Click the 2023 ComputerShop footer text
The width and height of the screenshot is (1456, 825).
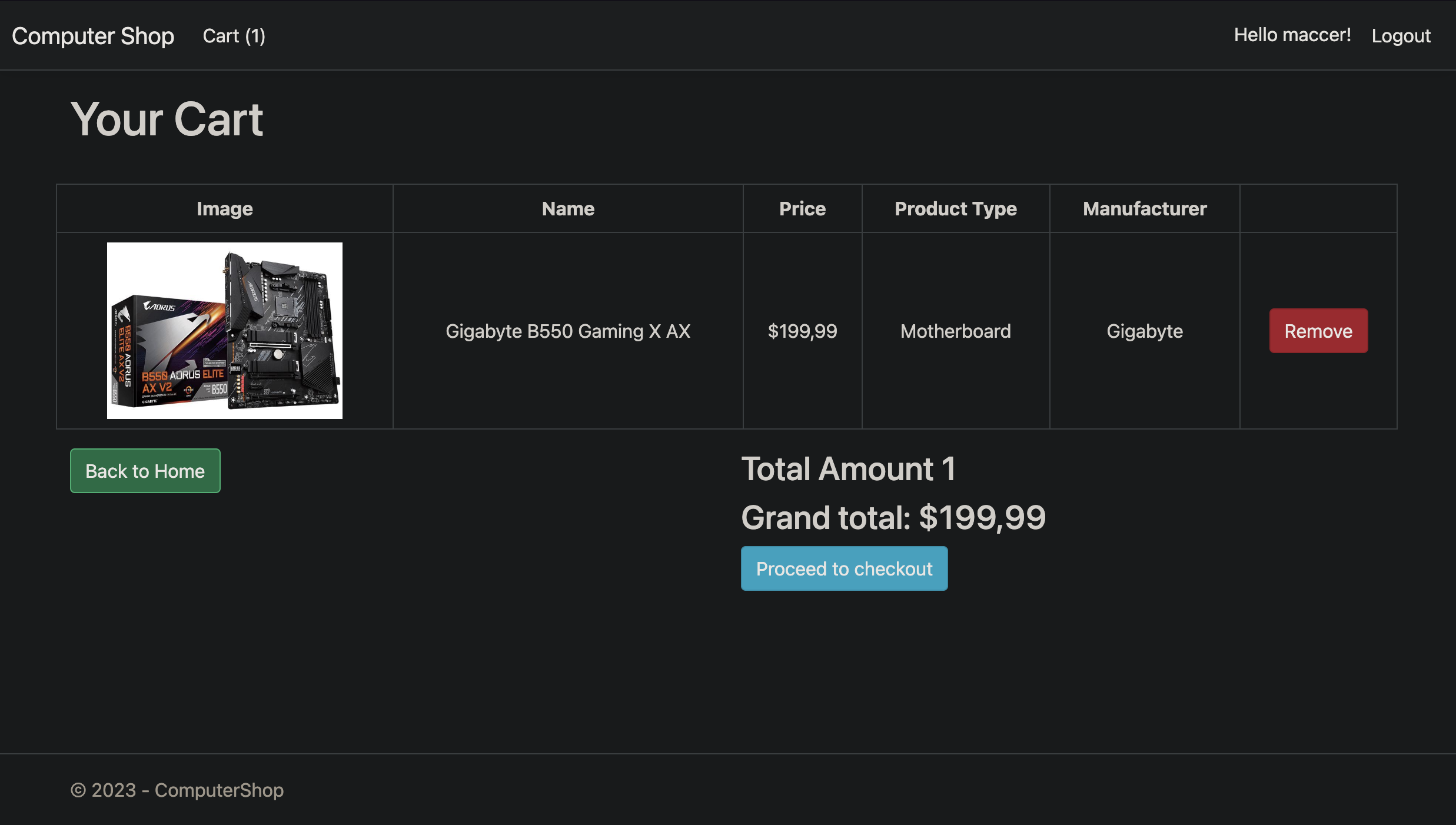click(x=177, y=790)
